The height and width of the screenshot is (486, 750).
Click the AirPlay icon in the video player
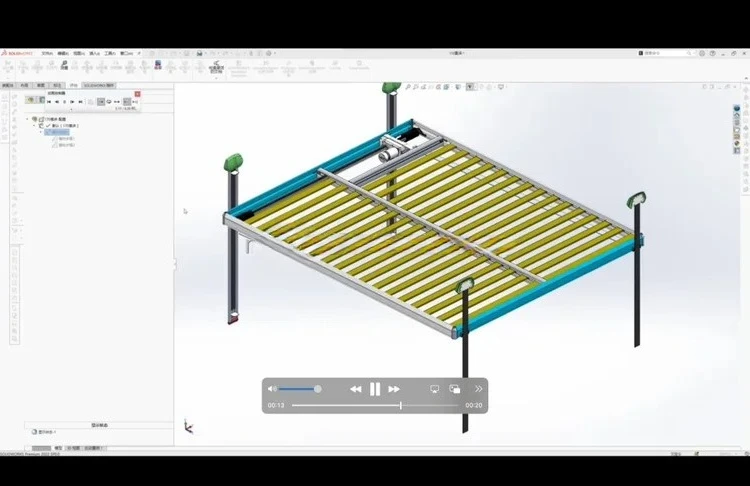coord(434,389)
